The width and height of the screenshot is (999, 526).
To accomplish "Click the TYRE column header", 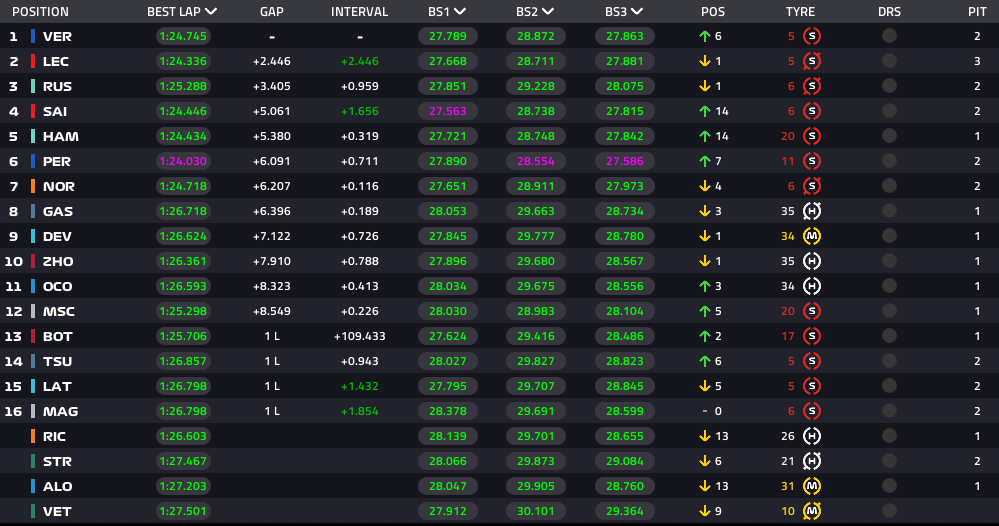I will pyautogui.click(x=800, y=11).
